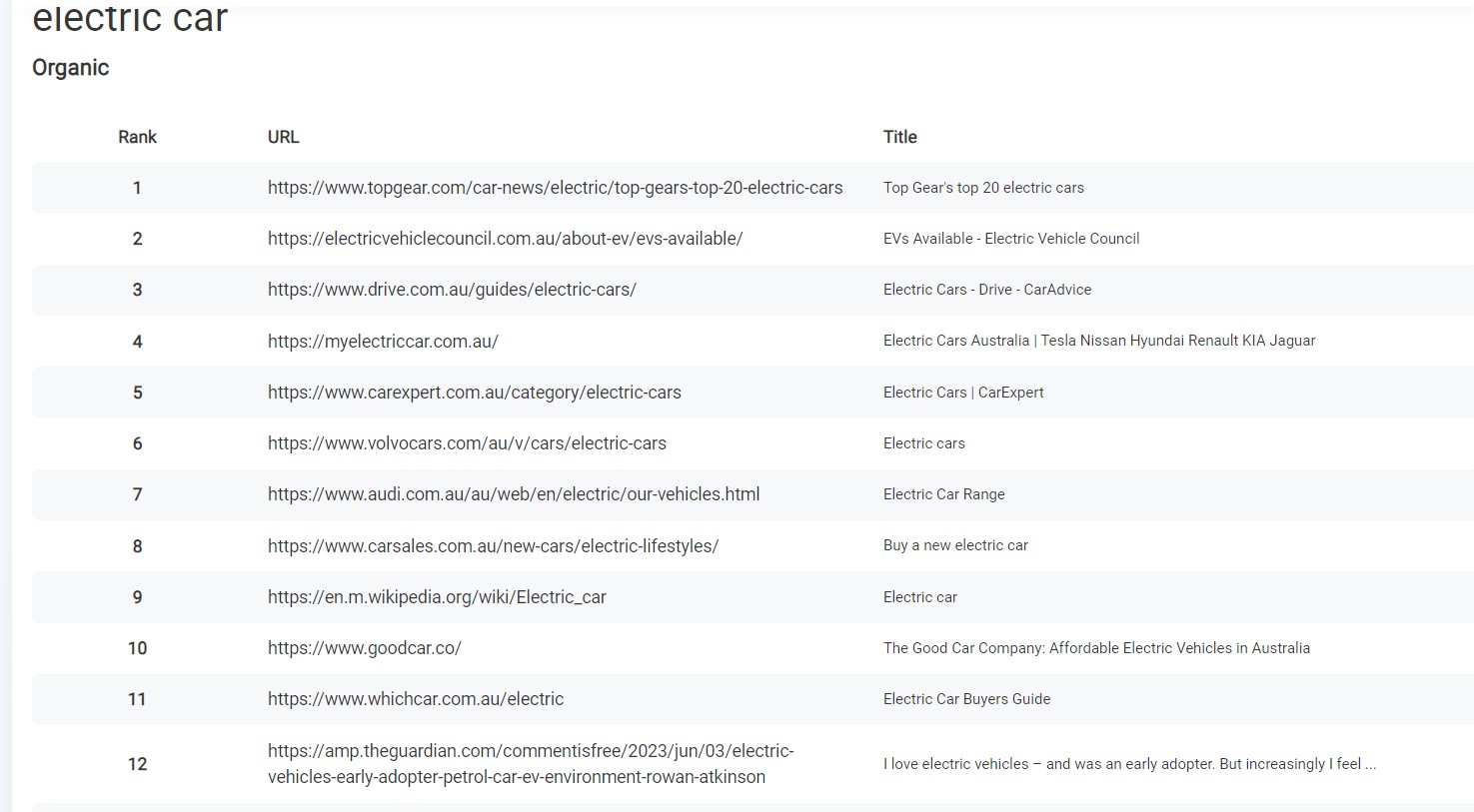Select the 'Electric cars' title in row 6
The width and height of the screenshot is (1474, 812).
click(924, 443)
